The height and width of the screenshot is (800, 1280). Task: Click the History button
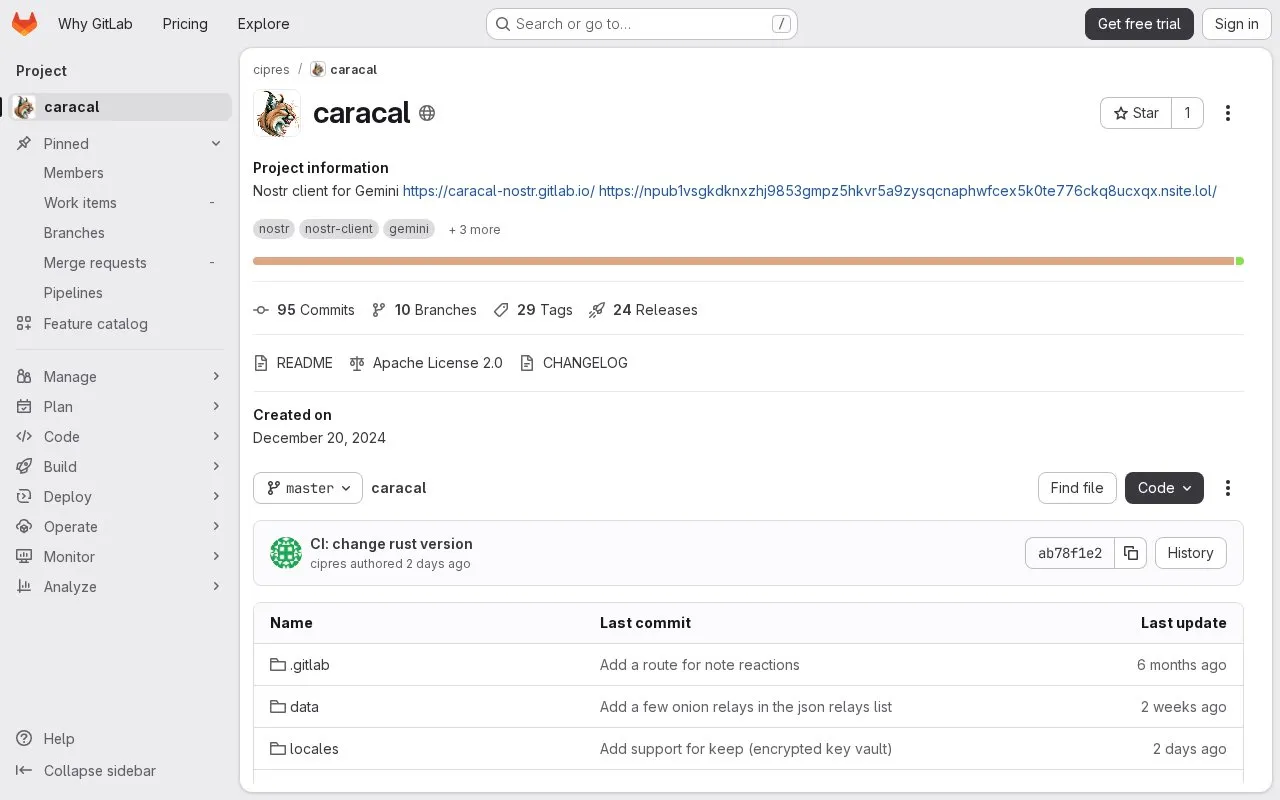pos(1190,553)
